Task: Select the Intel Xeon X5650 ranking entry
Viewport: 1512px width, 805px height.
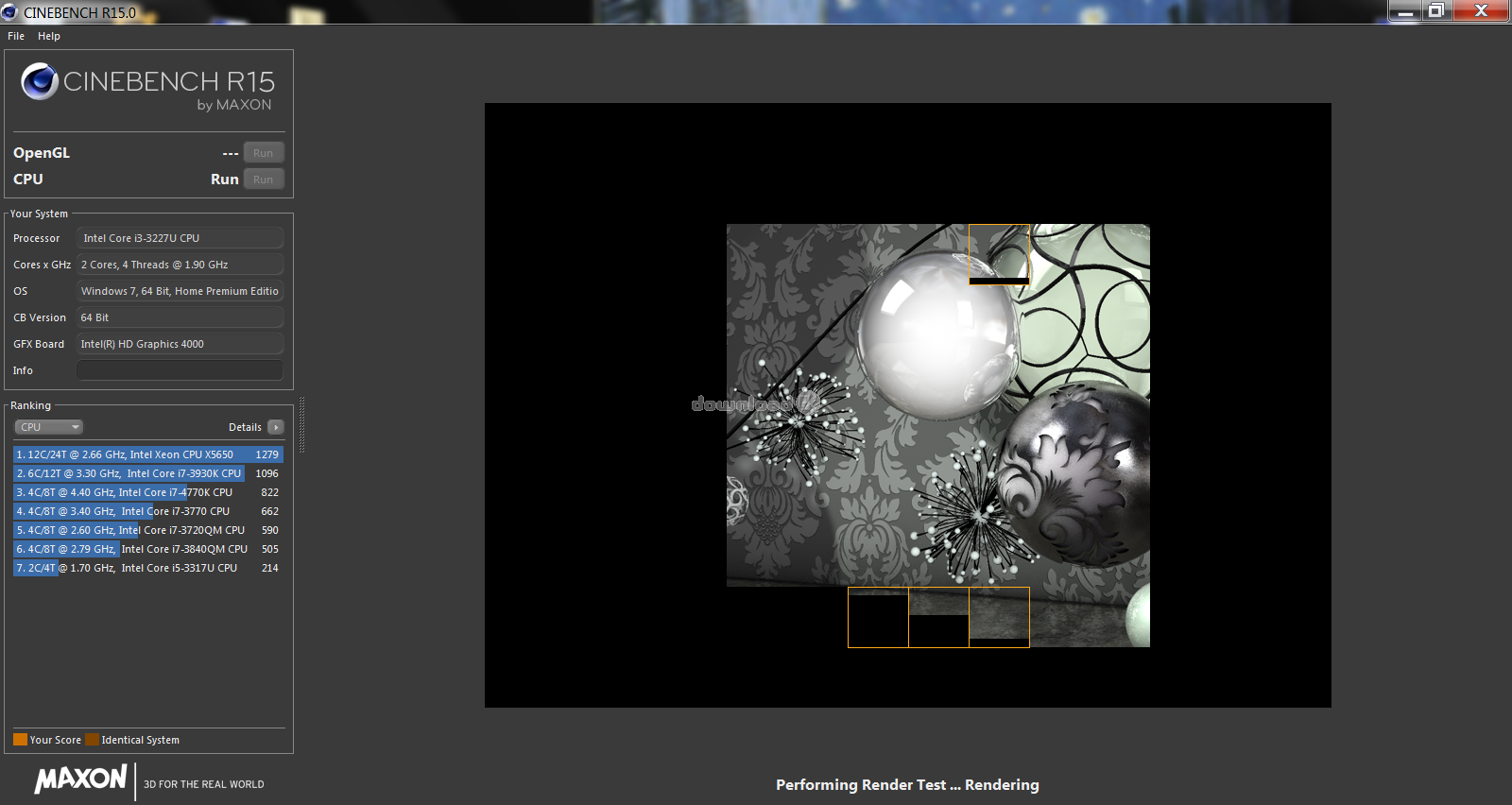Action: (147, 454)
